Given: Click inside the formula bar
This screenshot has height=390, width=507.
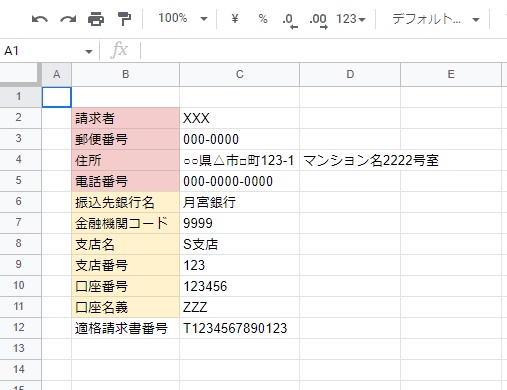Looking at the screenshot, I should coord(323,51).
